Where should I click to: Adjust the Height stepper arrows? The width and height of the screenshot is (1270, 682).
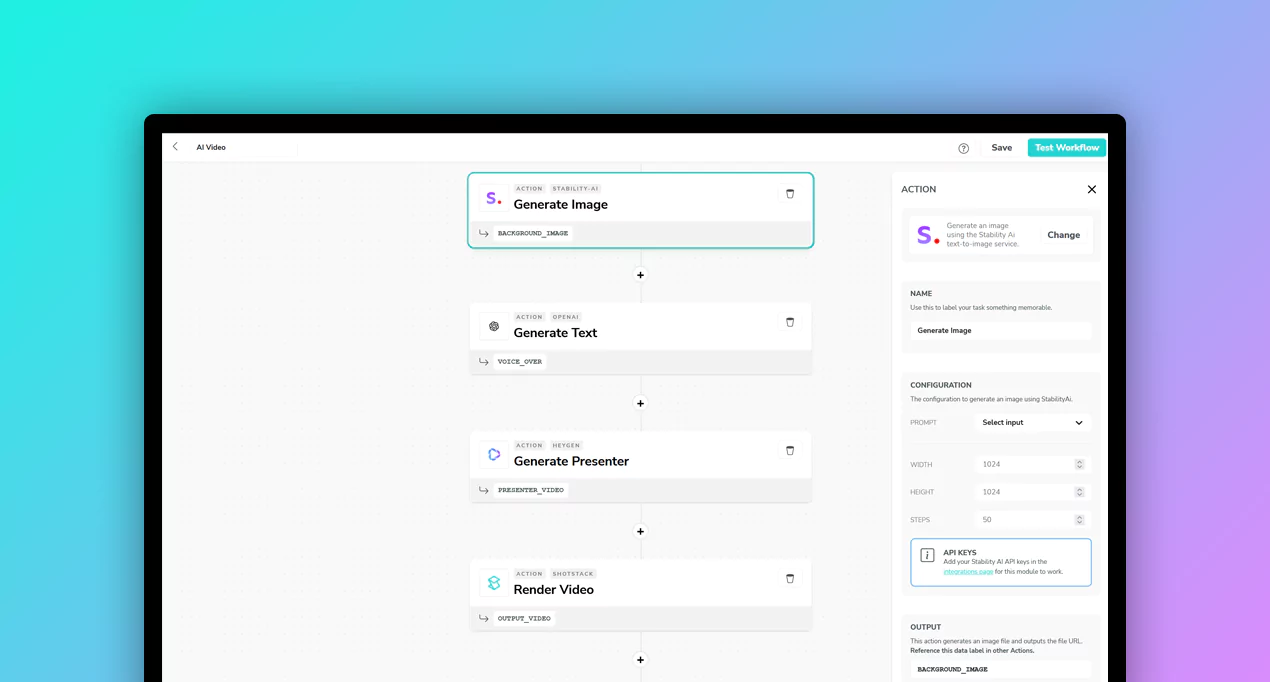(1079, 492)
